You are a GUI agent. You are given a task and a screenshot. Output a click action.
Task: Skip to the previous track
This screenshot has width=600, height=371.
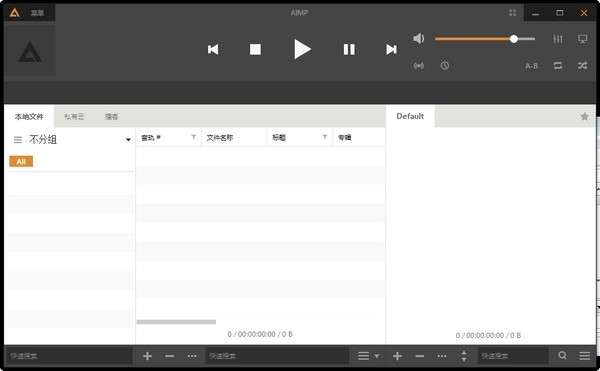(213, 49)
